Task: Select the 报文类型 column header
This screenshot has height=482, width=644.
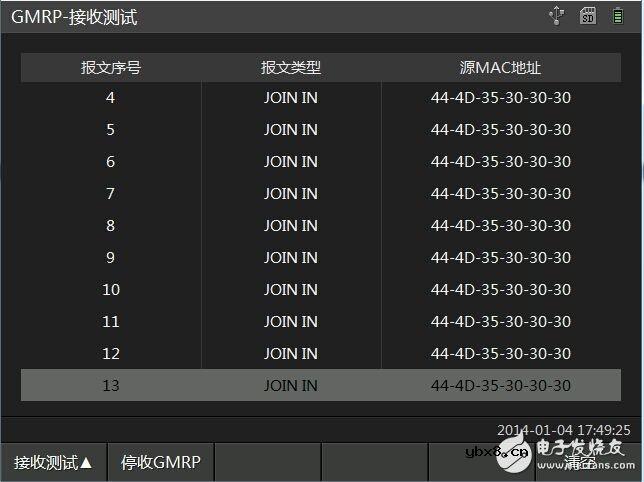Action: click(291, 67)
